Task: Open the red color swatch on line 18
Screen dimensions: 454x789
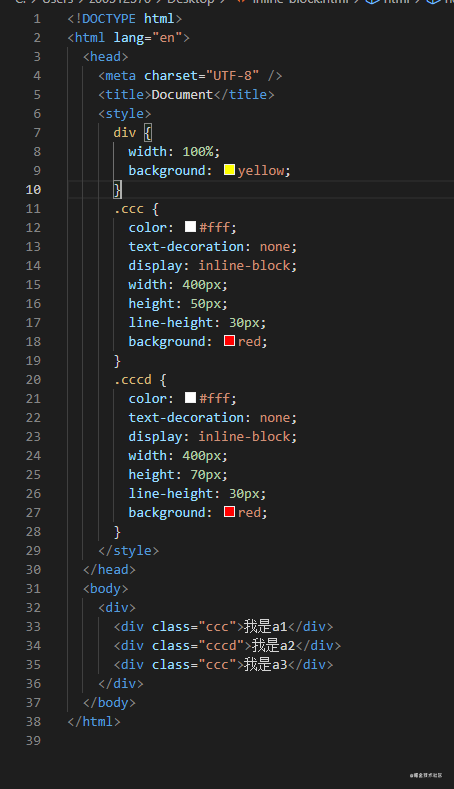Action: [230, 341]
